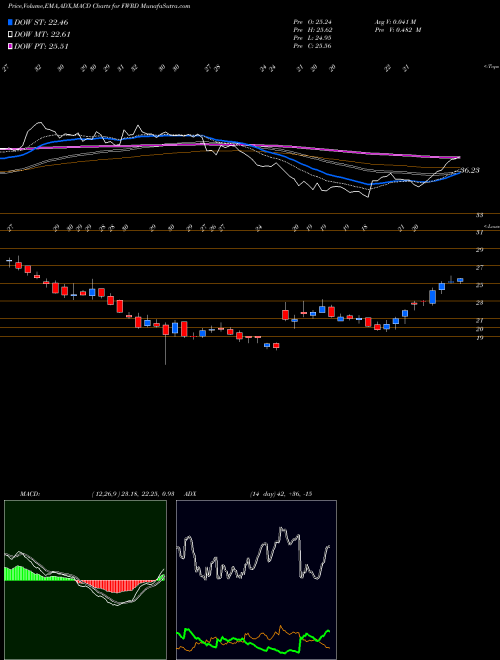This screenshot has width=500, height=660.
Task: Select the DOW MT: 22.61 label
Action: (x=42, y=35)
